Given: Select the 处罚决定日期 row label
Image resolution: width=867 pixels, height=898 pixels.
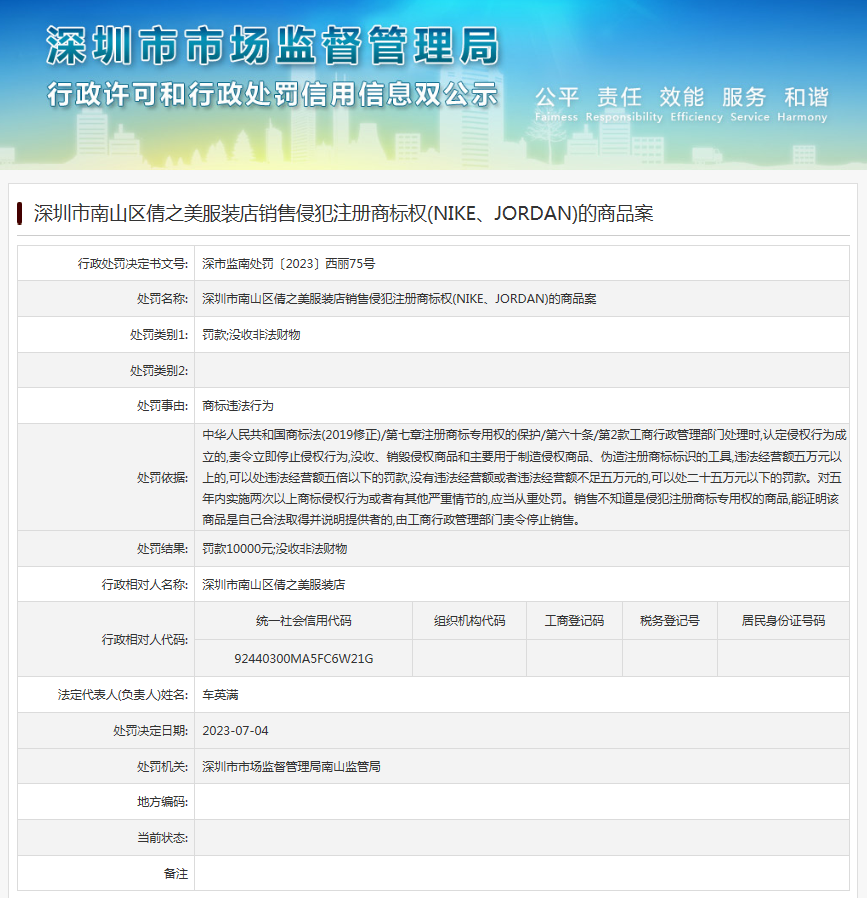Looking at the screenshot, I should pos(151,731).
